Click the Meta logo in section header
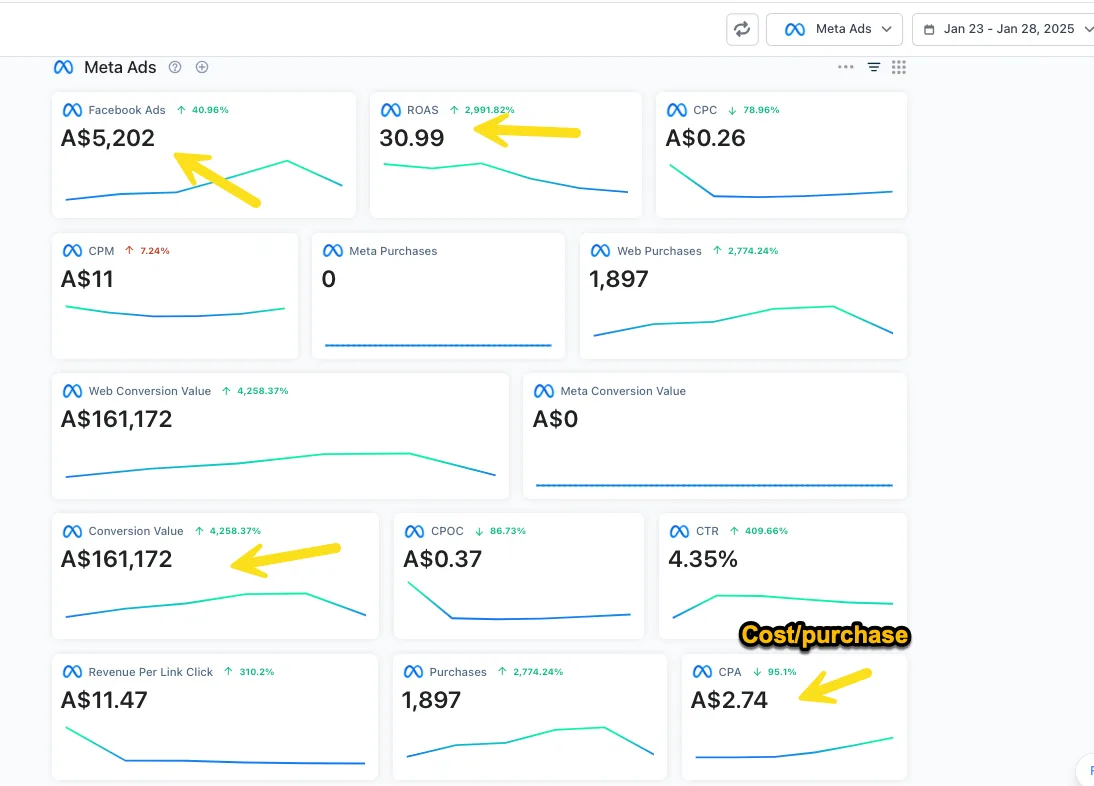This screenshot has height=786, width=1094. 63,67
